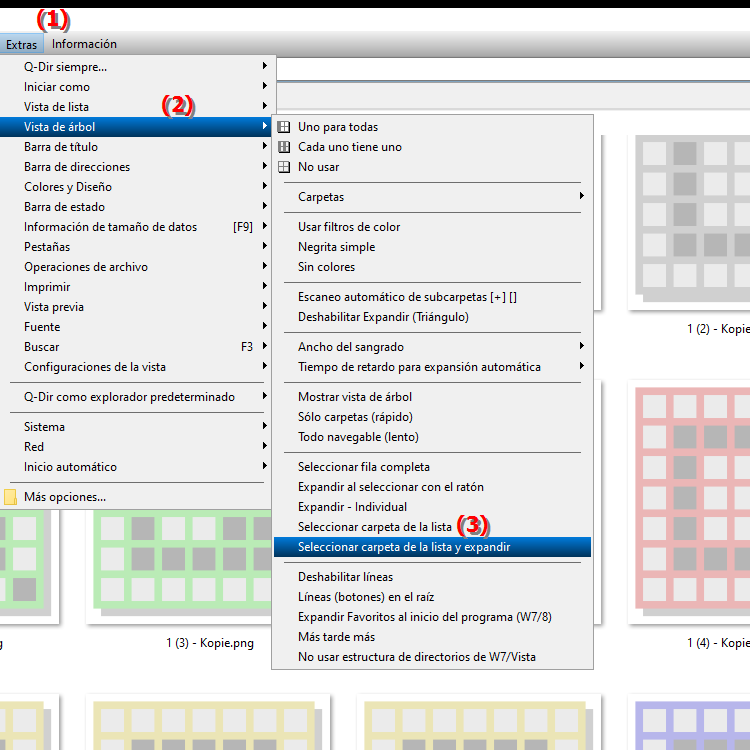
Task: Expand the arrow next to 'Q-Dir siempre...'
Action: click(265, 66)
